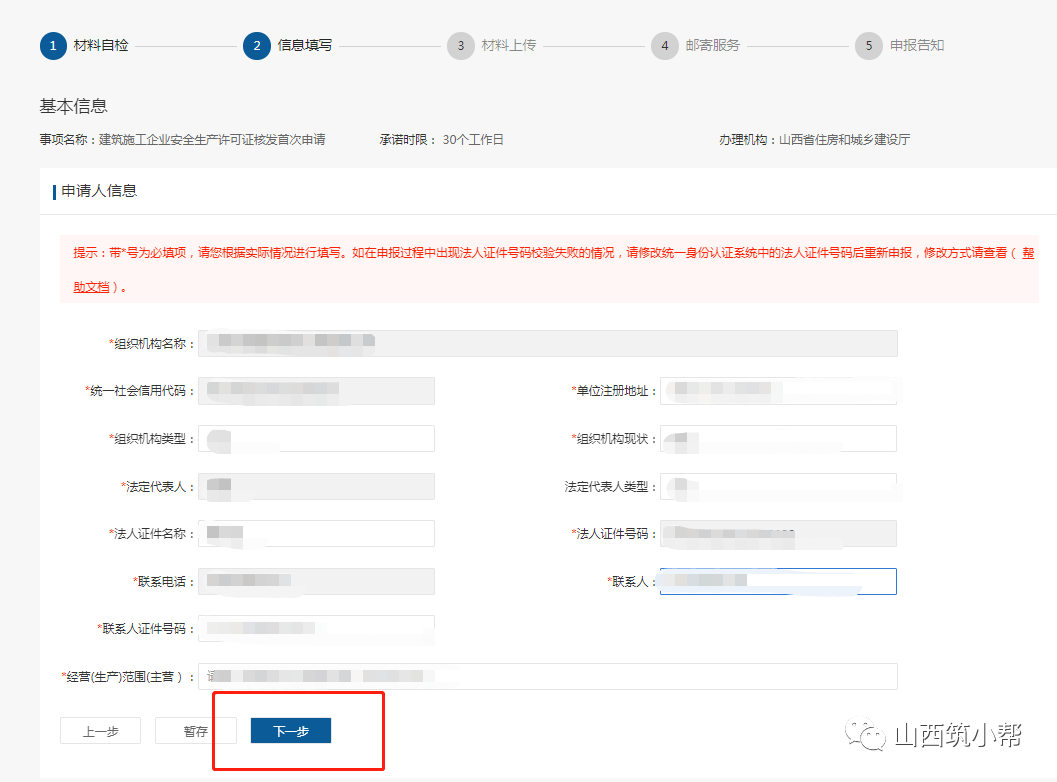Click the 上一步 button

[x=100, y=730]
